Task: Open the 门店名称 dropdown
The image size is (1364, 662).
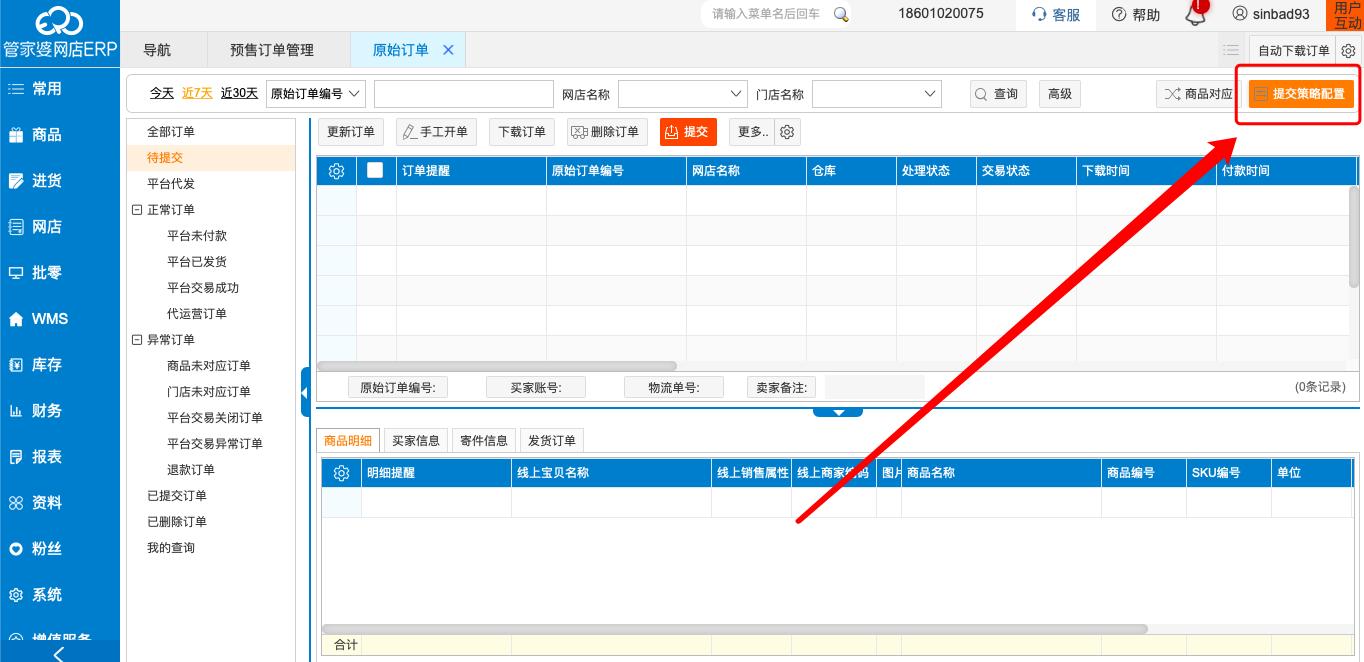Action: (877, 93)
